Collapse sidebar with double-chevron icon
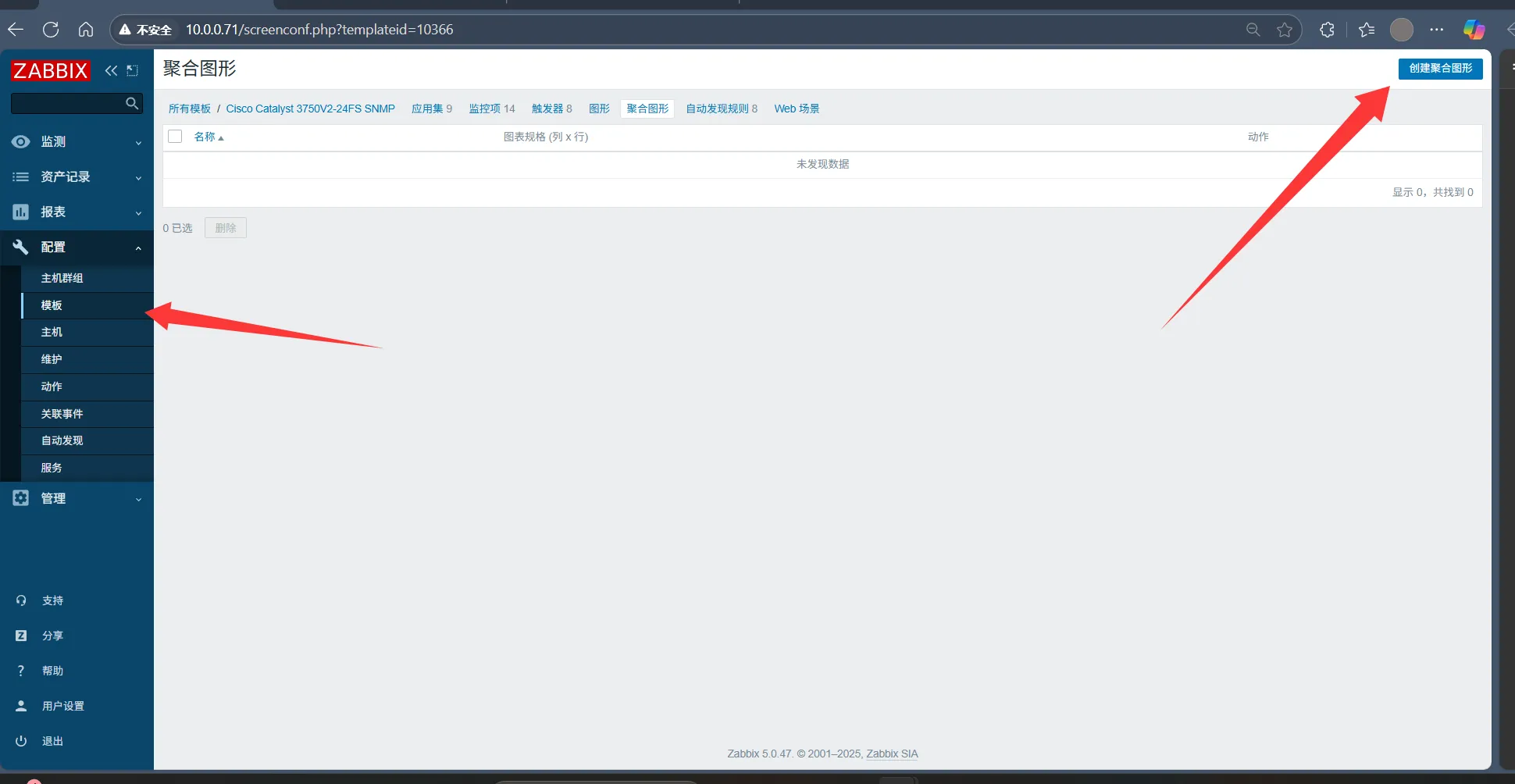The image size is (1515, 784). [111, 70]
